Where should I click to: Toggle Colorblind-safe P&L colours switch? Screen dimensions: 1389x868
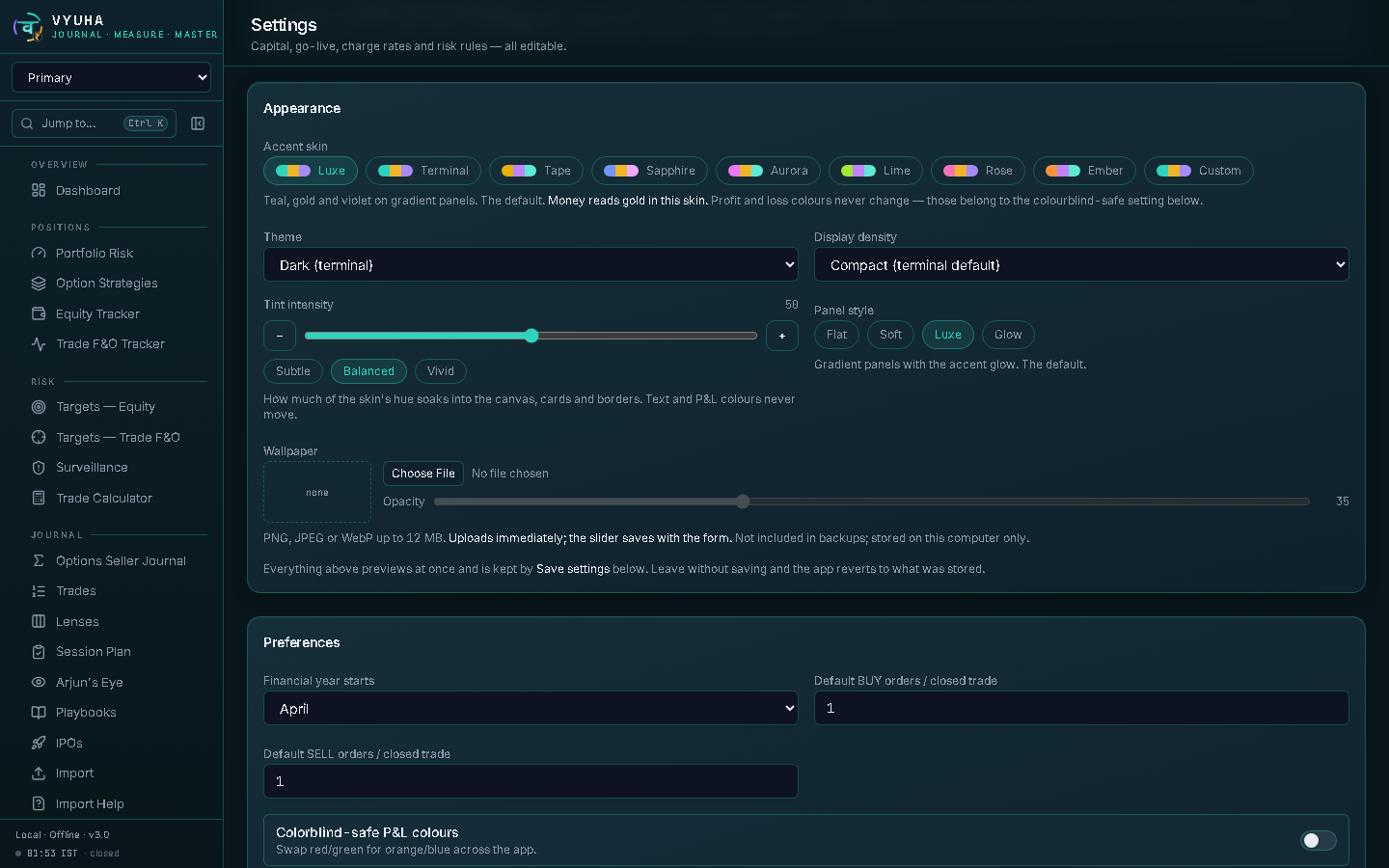tap(1318, 840)
